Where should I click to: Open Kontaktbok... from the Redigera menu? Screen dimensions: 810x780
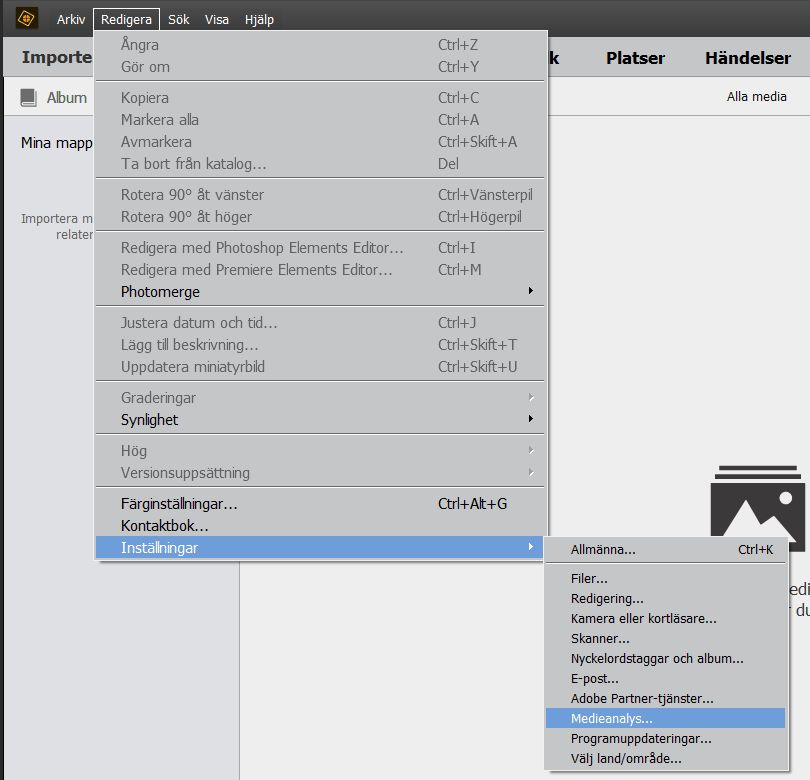point(320,526)
